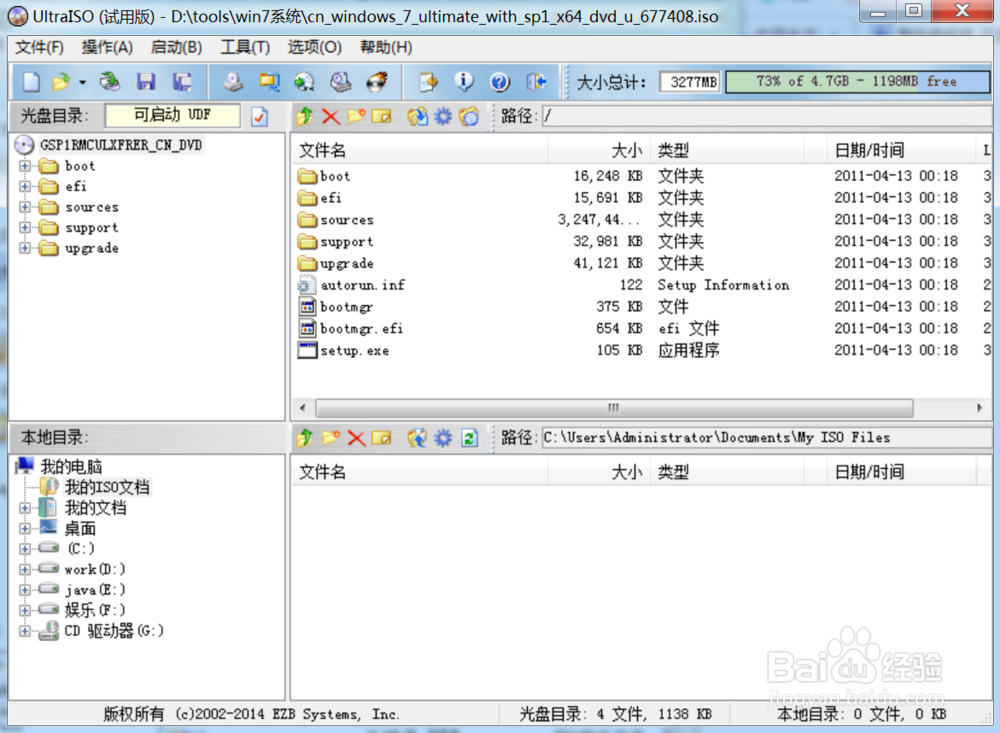The height and width of the screenshot is (733, 1000).
Task: Click Rename icon in local pane toolbar
Action: 381,438
